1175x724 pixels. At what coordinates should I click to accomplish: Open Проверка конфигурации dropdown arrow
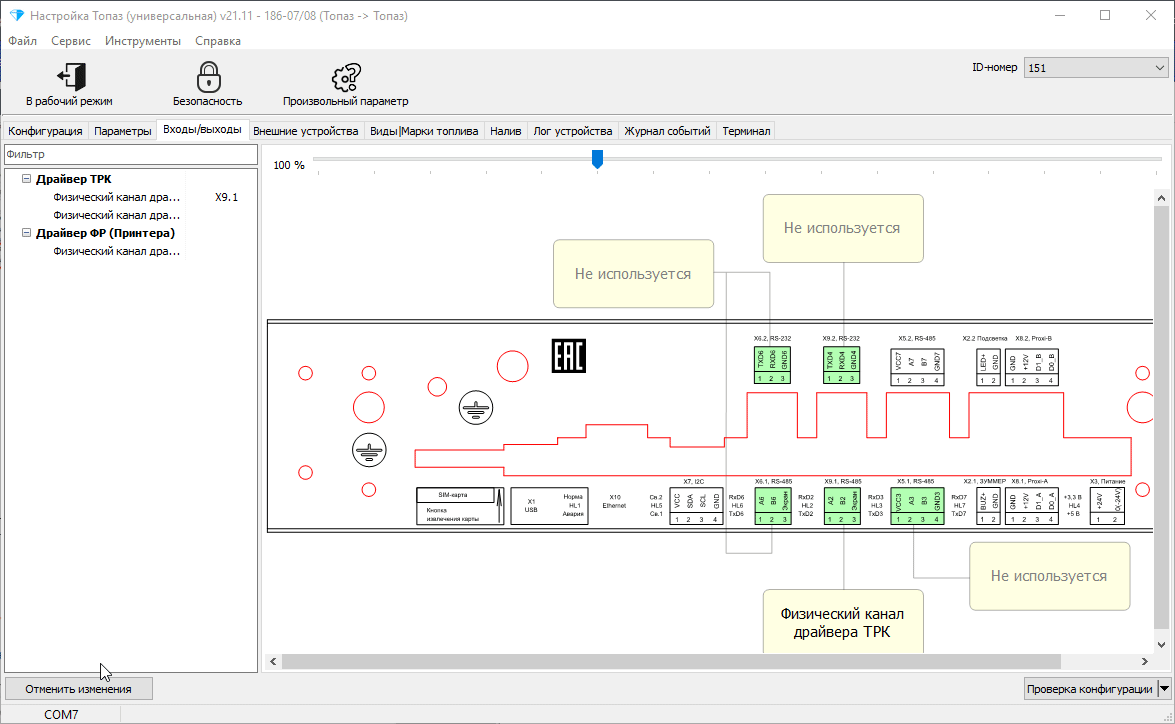tap(1165, 688)
